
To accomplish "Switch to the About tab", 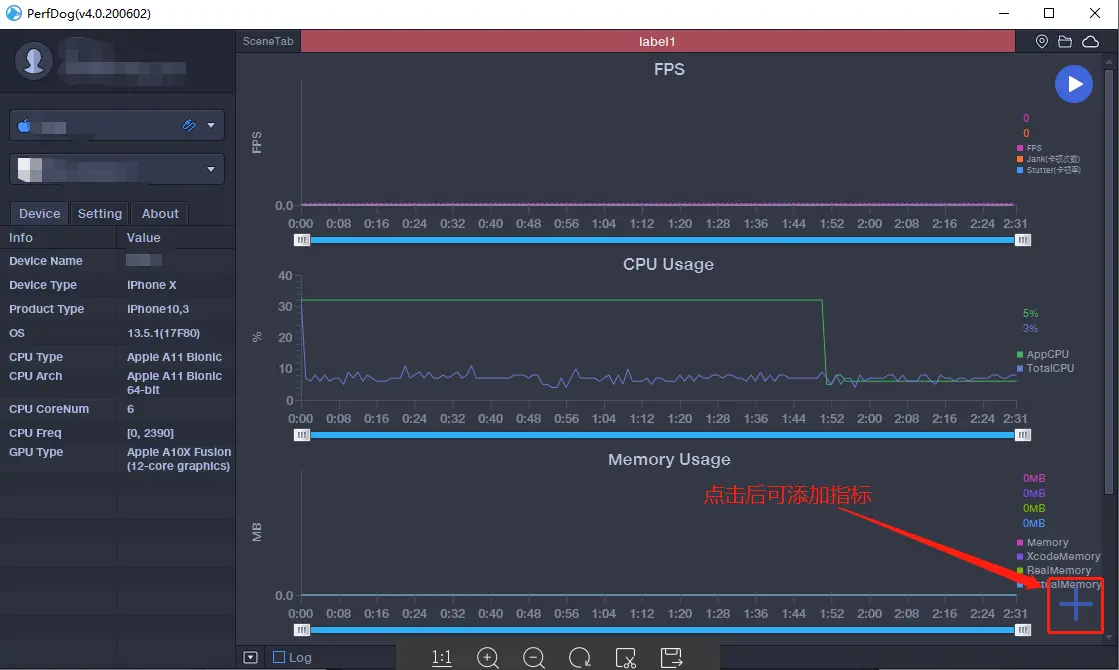I will tap(160, 213).
